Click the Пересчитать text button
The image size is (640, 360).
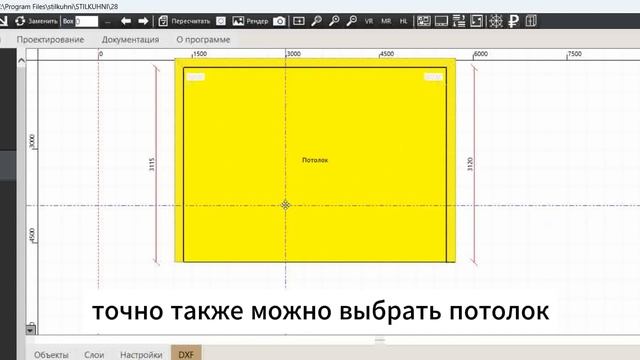(x=191, y=21)
